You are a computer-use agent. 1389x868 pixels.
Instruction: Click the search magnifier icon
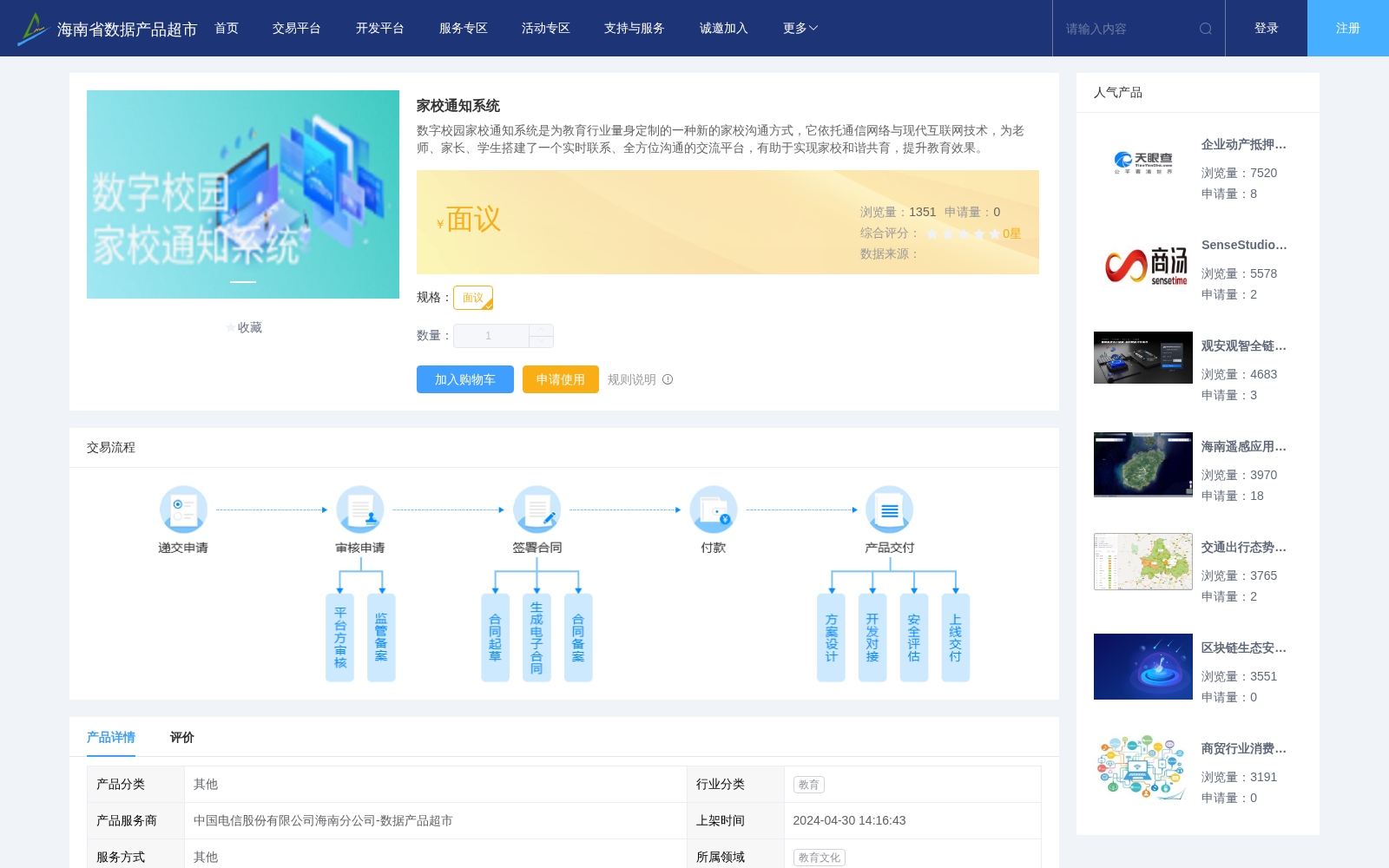[x=1206, y=29]
